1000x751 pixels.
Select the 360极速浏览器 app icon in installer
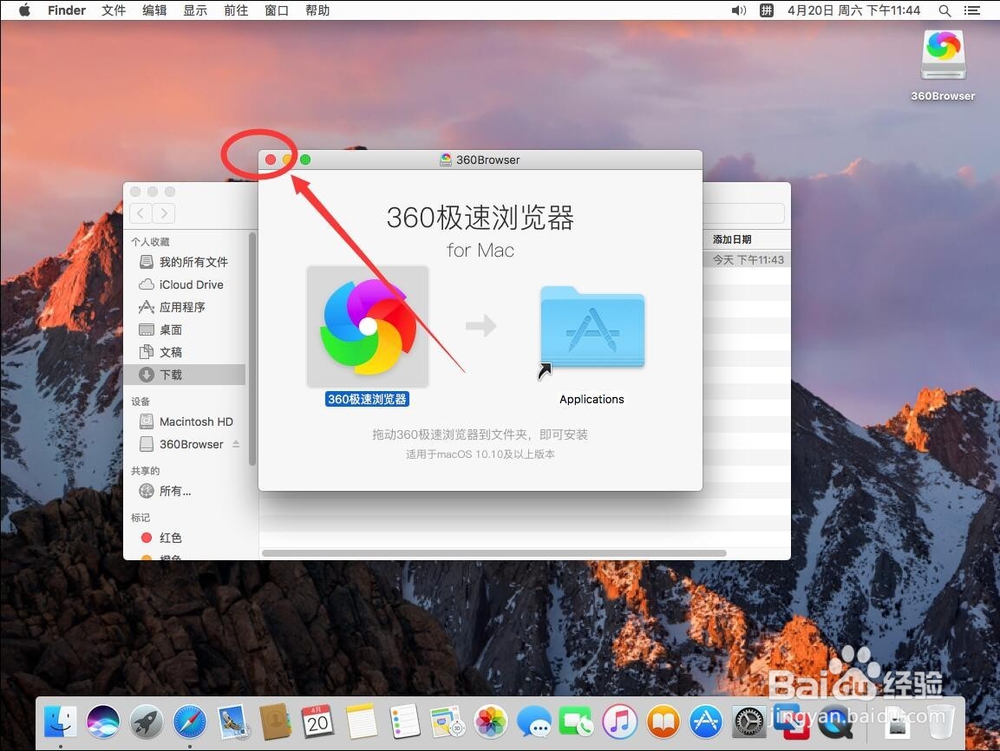(x=367, y=326)
